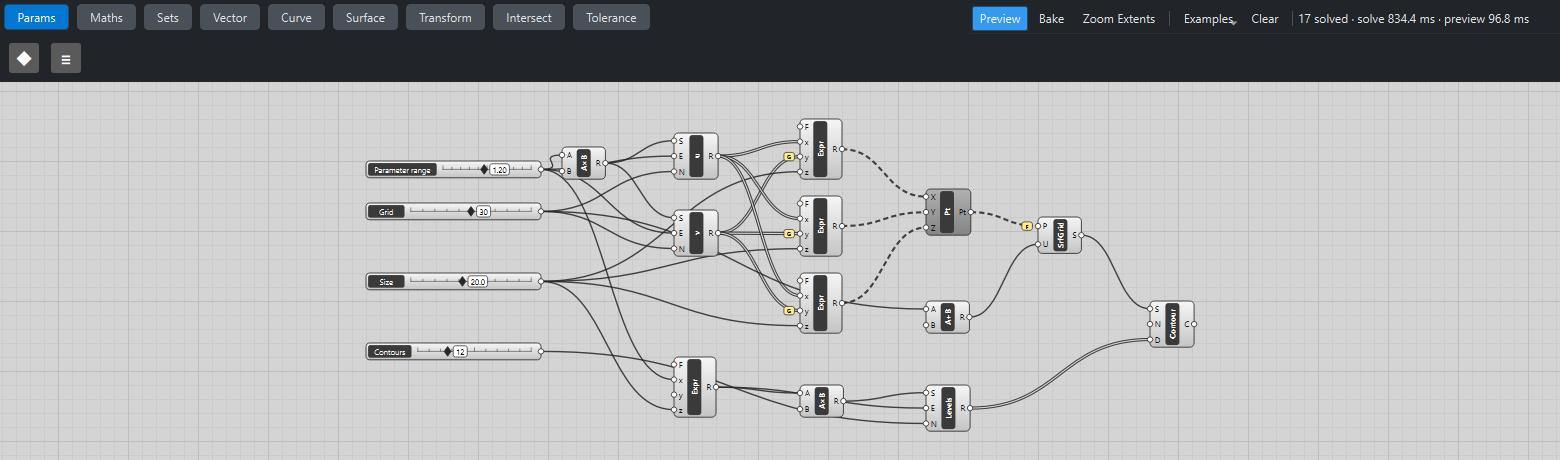Click the Parameter range value 1.20
This screenshot has width=1560, height=460.
tap(500, 170)
